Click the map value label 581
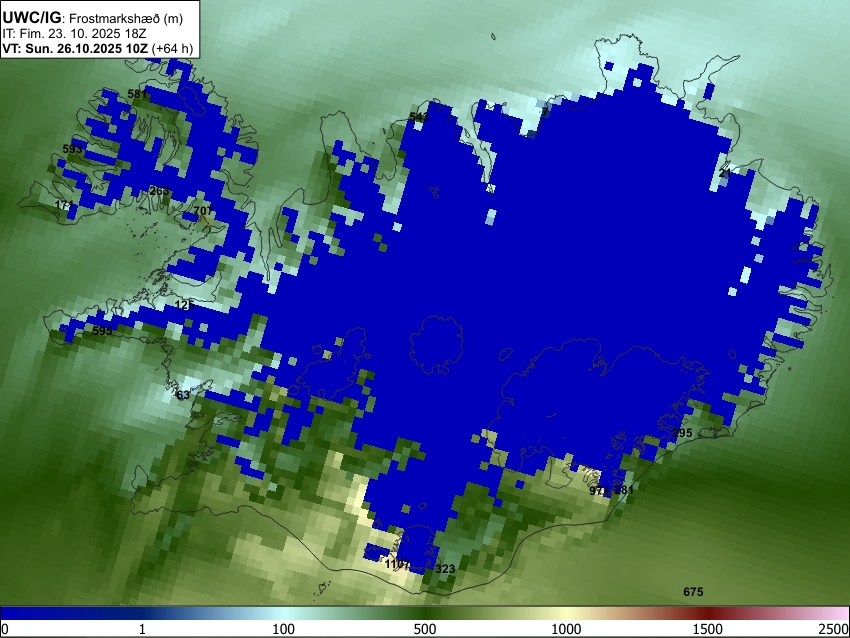Image resolution: width=850 pixels, height=638 pixels. click(137, 94)
